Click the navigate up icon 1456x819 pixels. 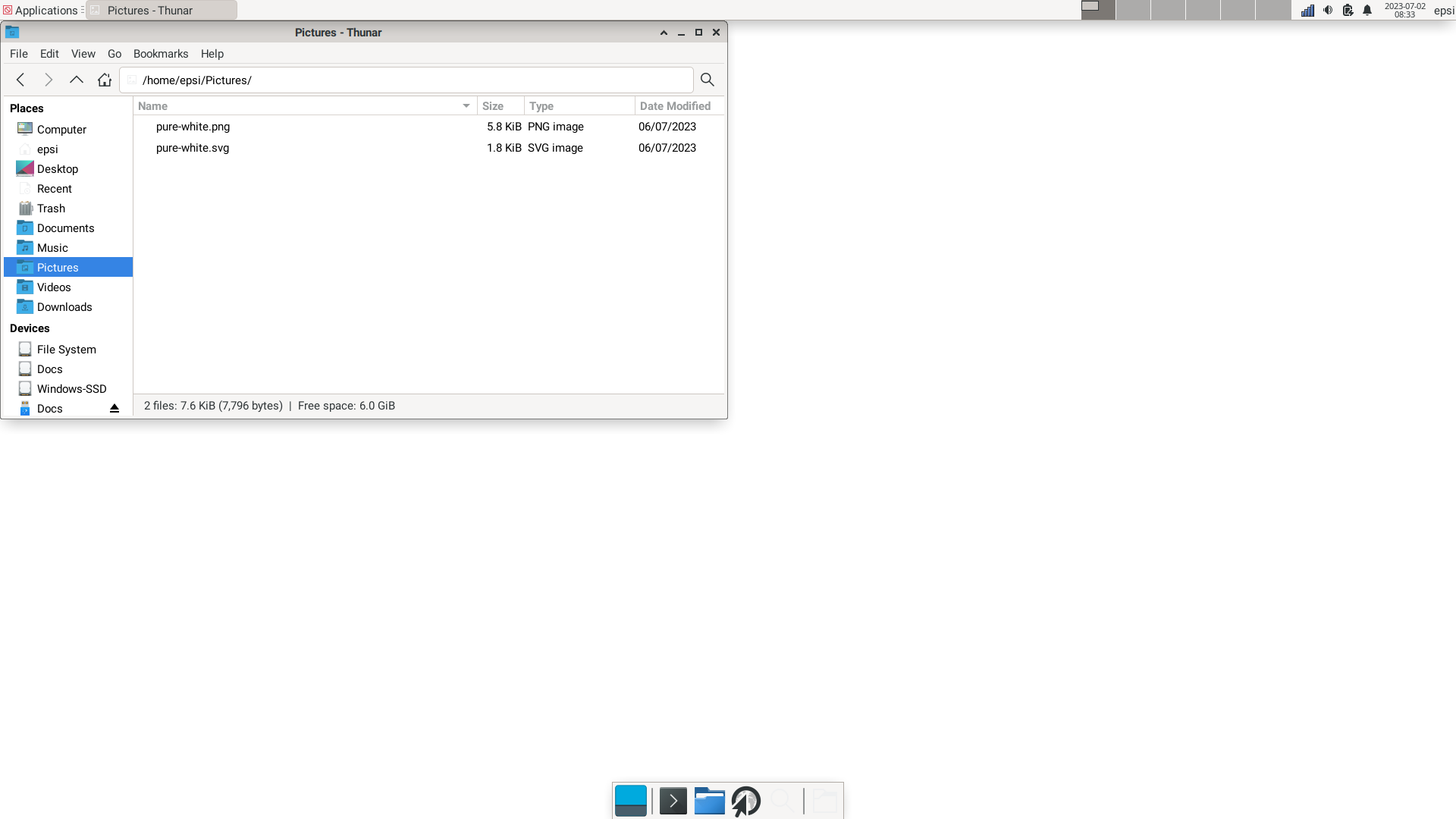click(x=76, y=79)
